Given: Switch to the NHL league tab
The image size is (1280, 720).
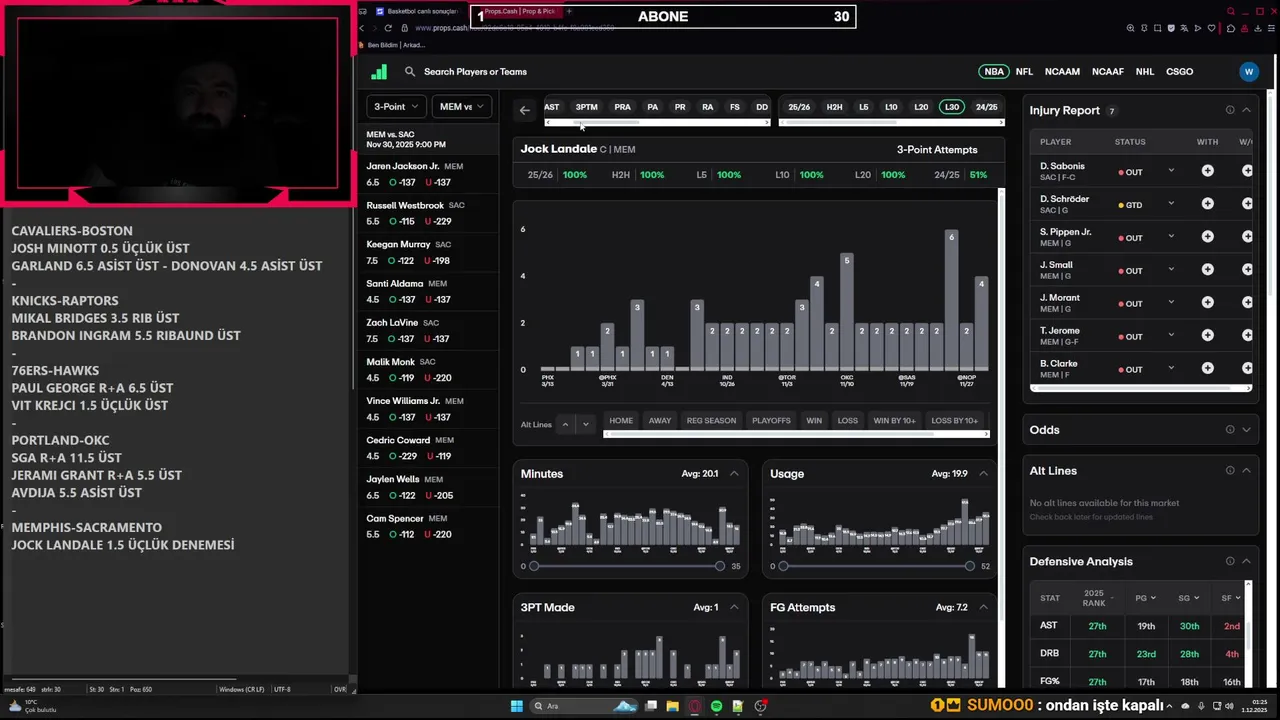Looking at the screenshot, I should pos(1145,72).
